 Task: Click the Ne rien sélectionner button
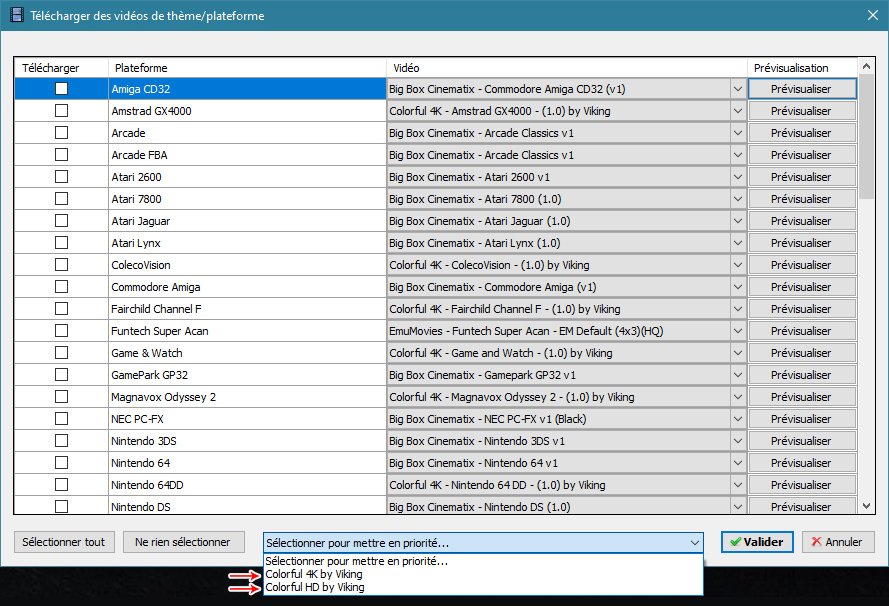[x=183, y=542]
